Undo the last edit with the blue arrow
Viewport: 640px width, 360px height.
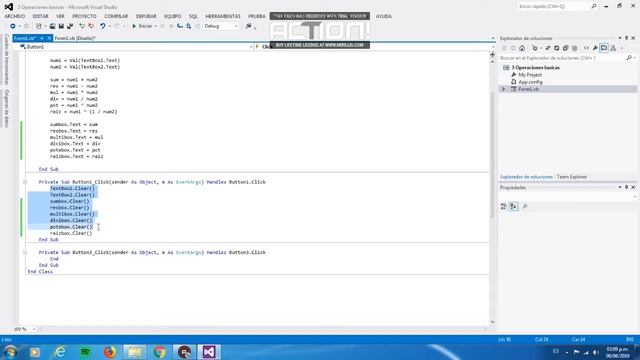pos(103,26)
